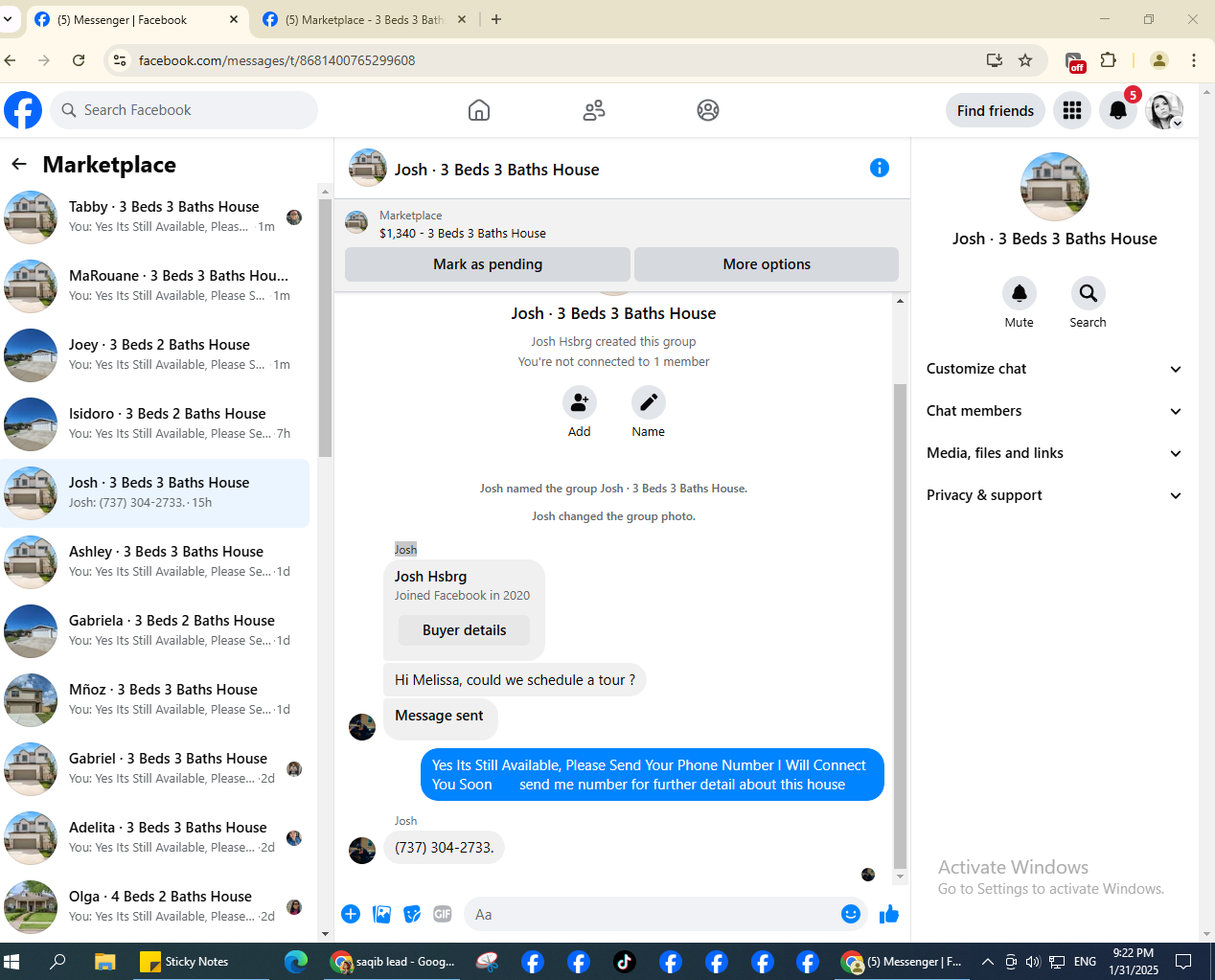This screenshot has height=980, width=1215.
Task: Open Microsoft Edge in taskbar
Action: click(296, 962)
